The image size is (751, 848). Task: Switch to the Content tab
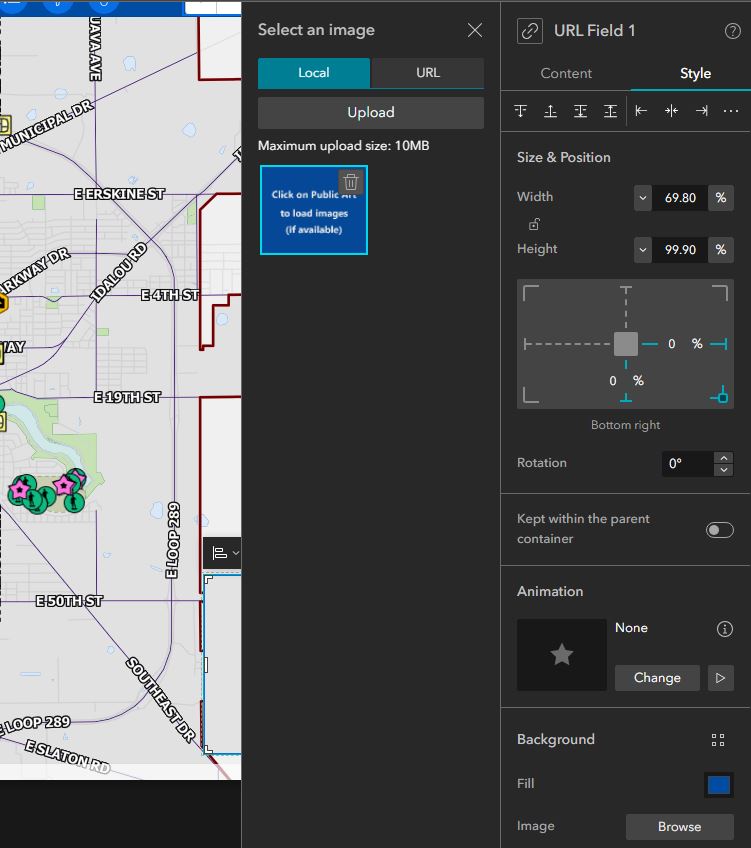[x=566, y=74]
